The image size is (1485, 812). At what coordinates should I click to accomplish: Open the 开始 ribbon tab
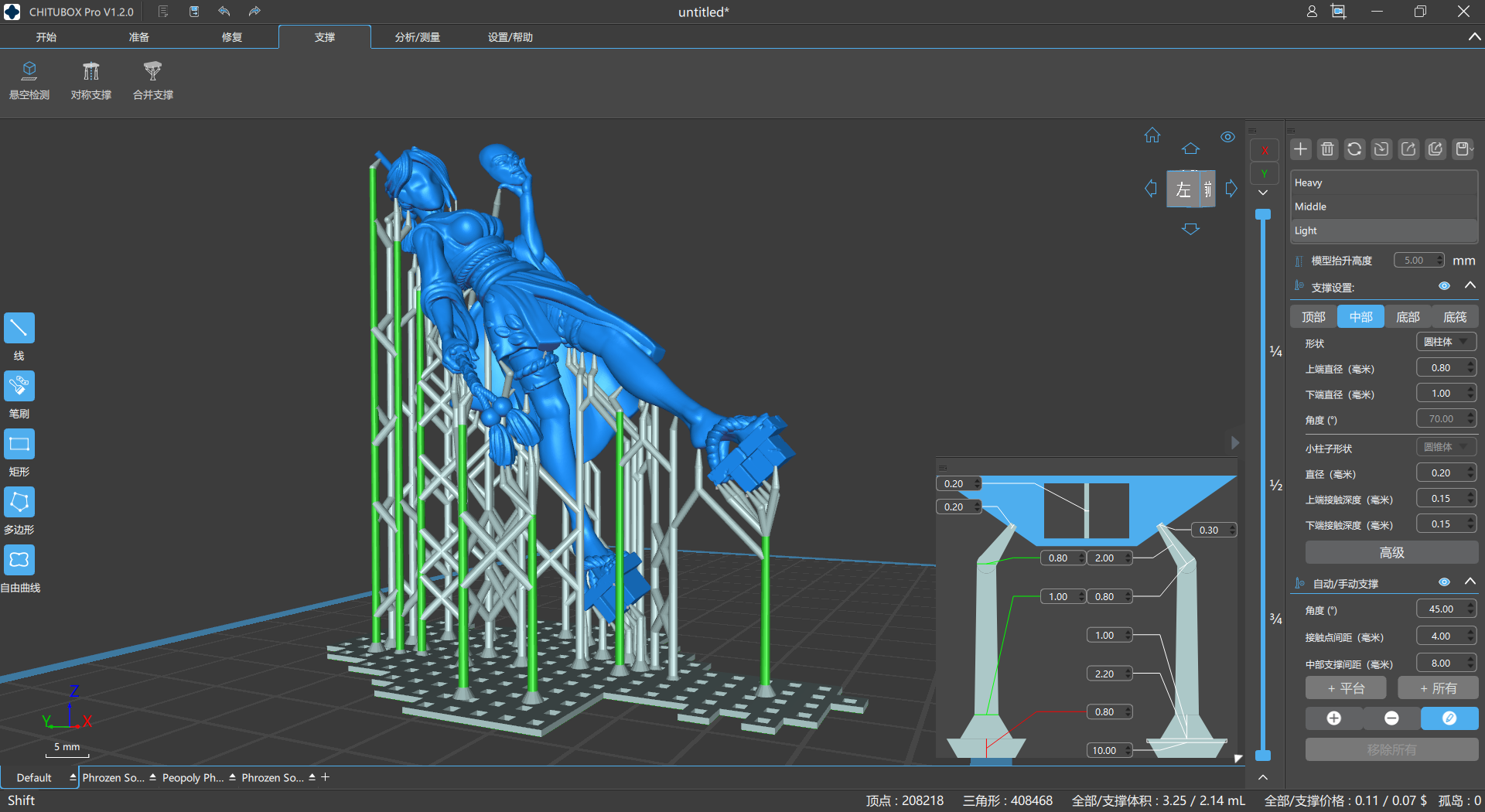[46, 37]
